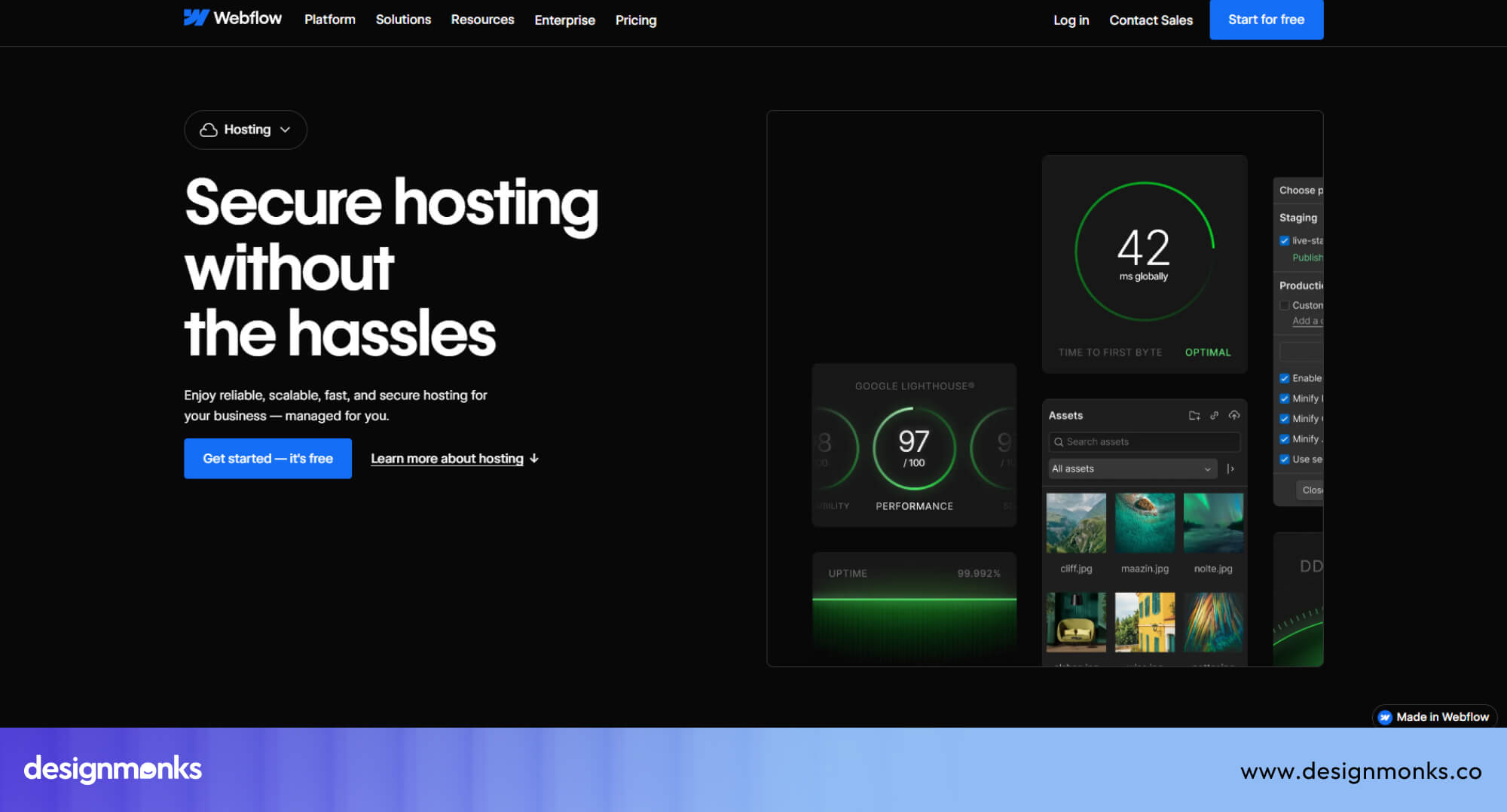The width and height of the screenshot is (1507, 812).
Task: Check the Custom domain production checkbox
Action: (1284, 305)
